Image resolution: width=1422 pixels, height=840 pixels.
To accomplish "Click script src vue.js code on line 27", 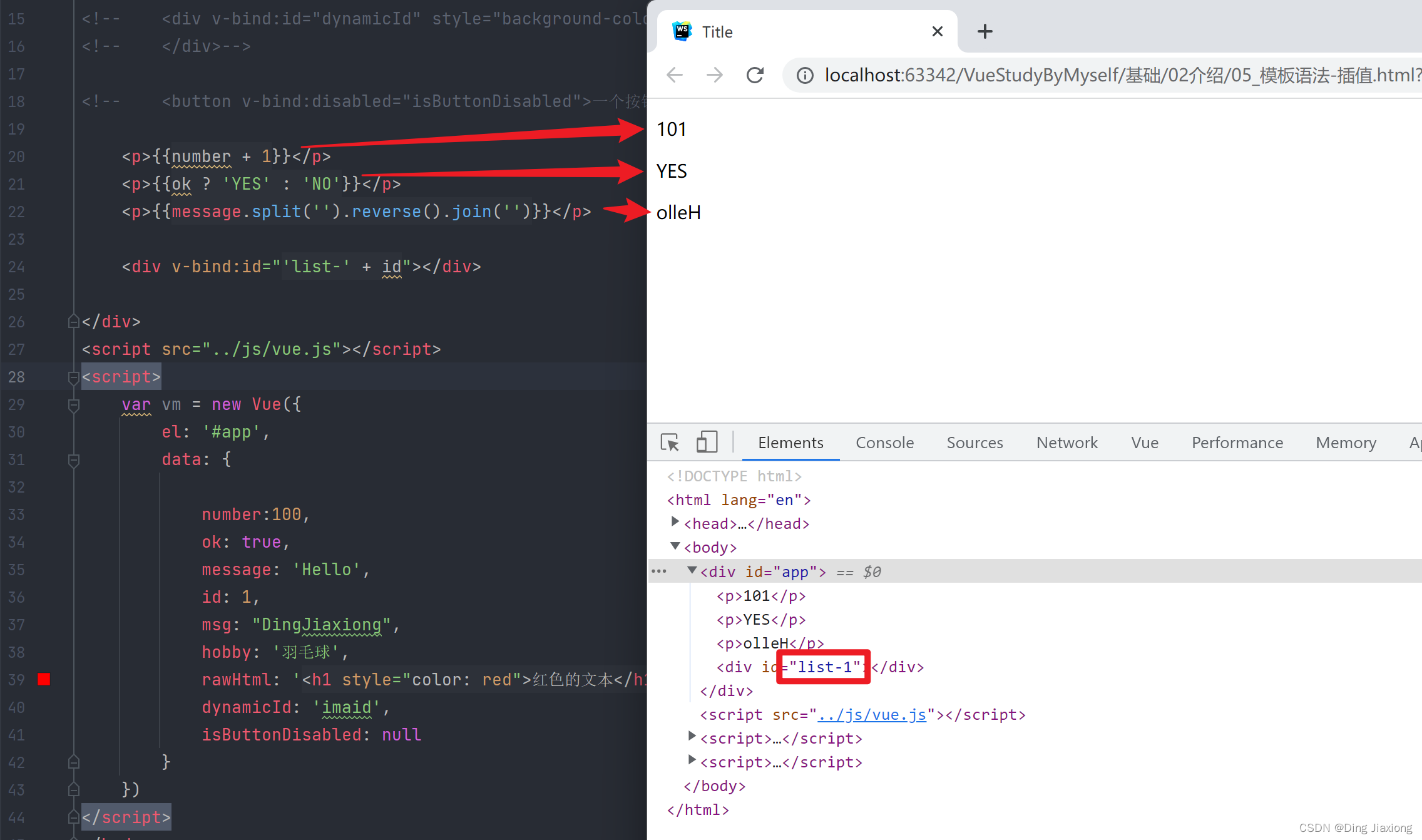I will pyautogui.click(x=261, y=349).
